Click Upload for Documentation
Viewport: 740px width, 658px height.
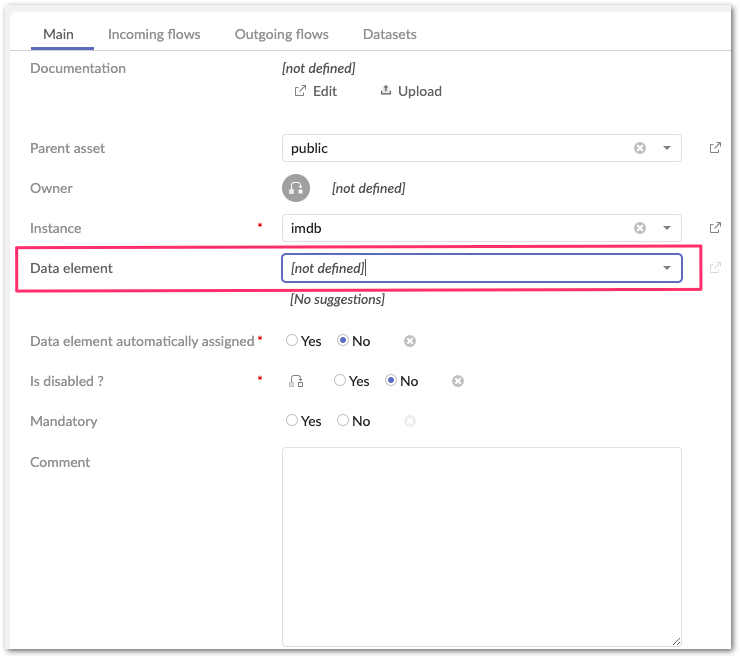tap(411, 91)
